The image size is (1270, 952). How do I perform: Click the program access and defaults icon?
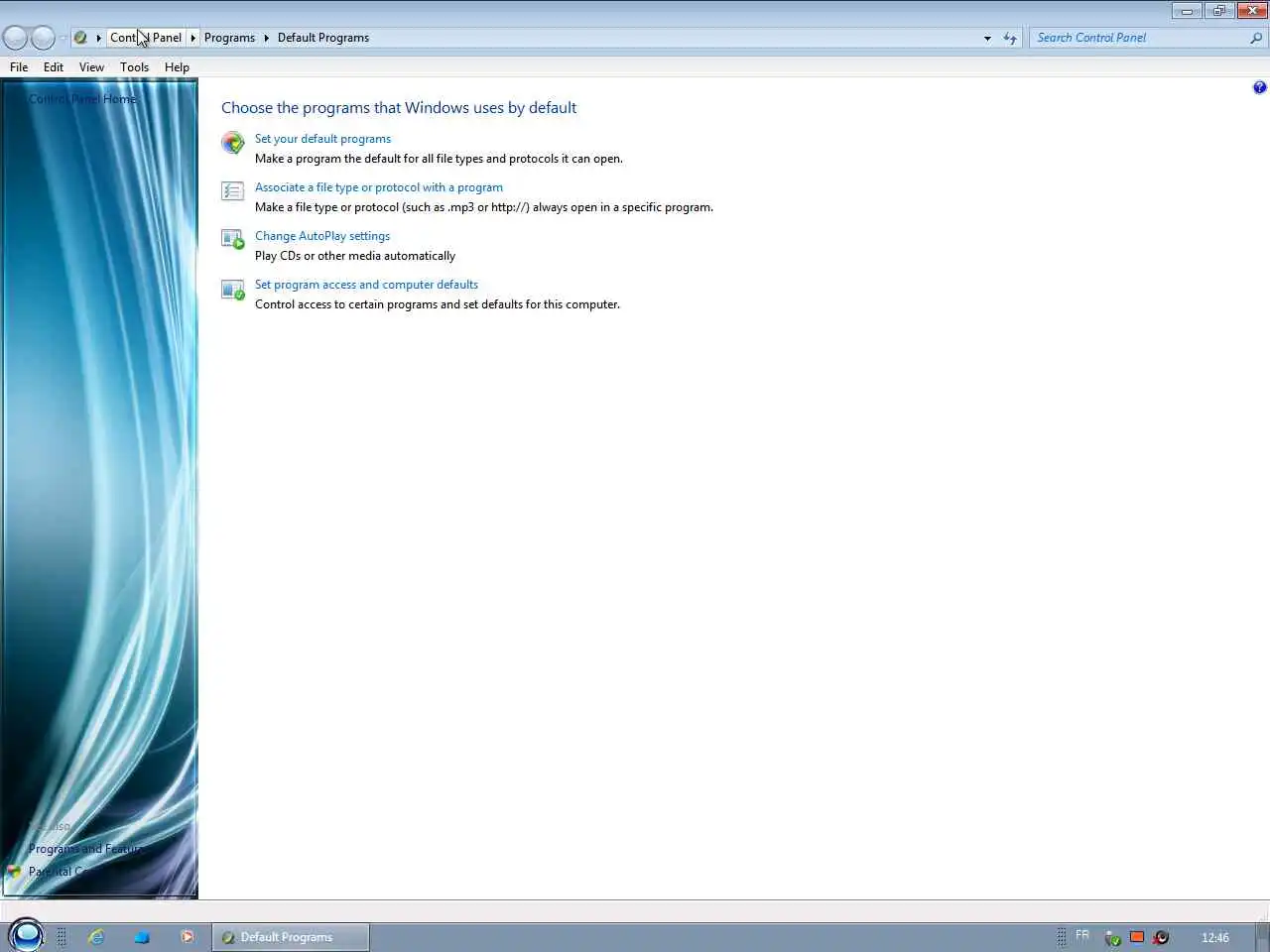pos(233,289)
